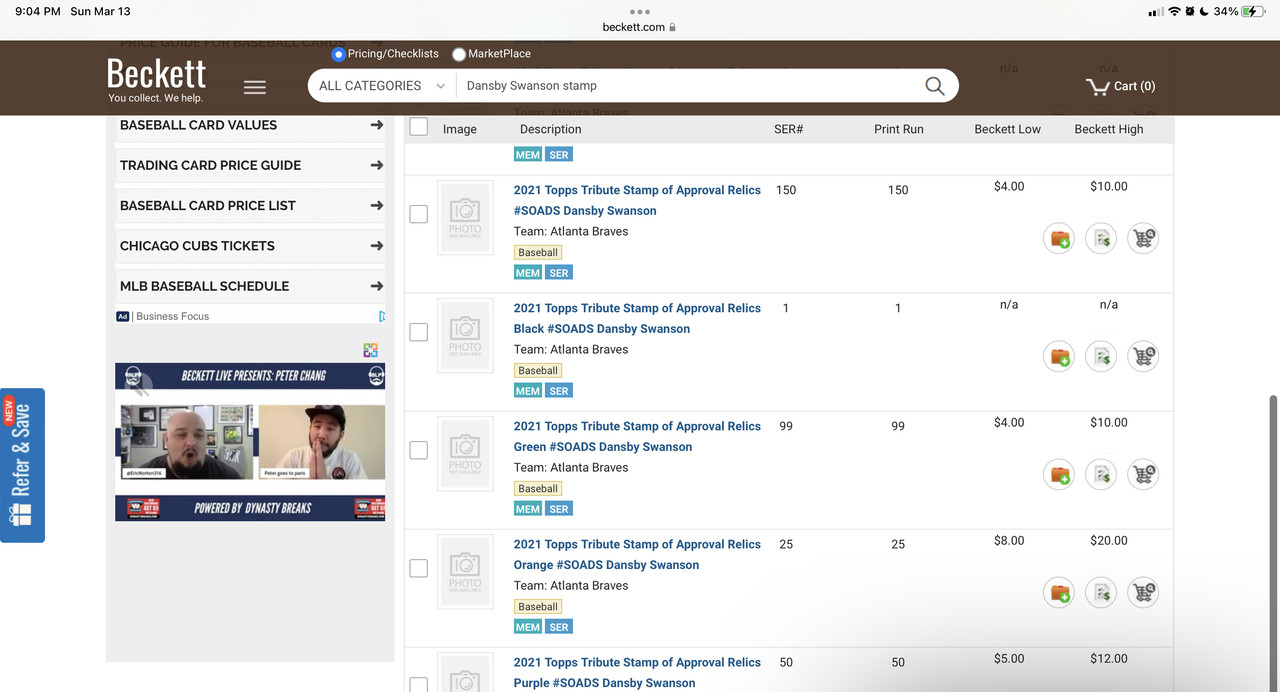Check the Green #SOADS Dansby Swanson row
Screen dimensions: 1280x692
click(419, 450)
